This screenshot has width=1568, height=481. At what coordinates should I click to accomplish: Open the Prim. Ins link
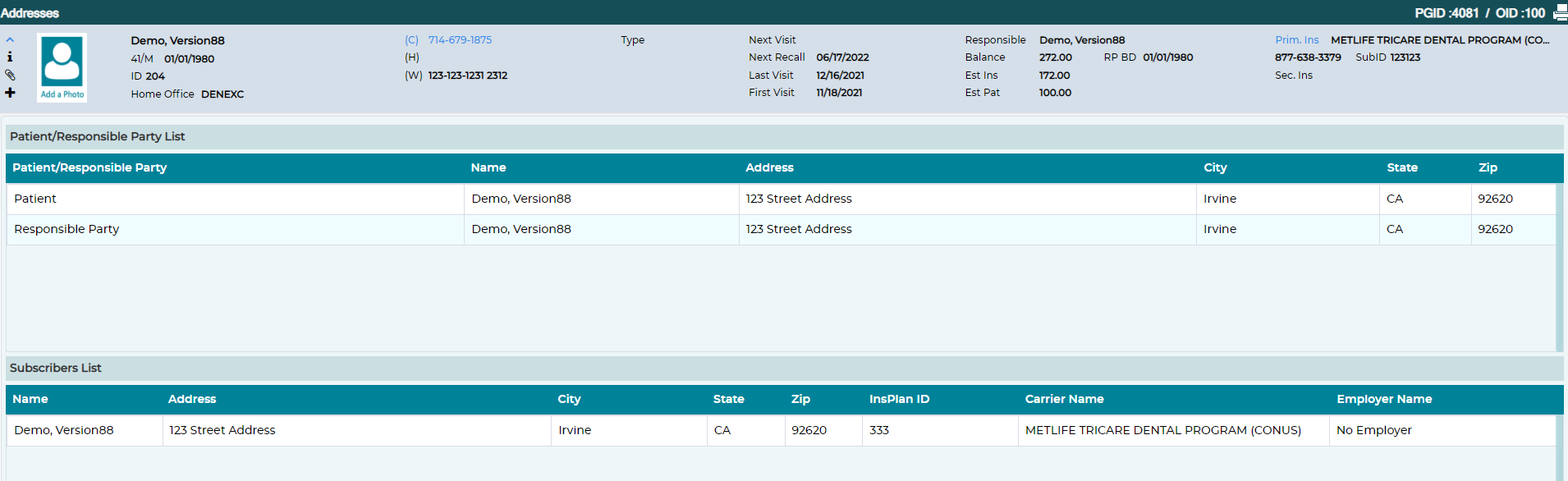tap(1297, 39)
